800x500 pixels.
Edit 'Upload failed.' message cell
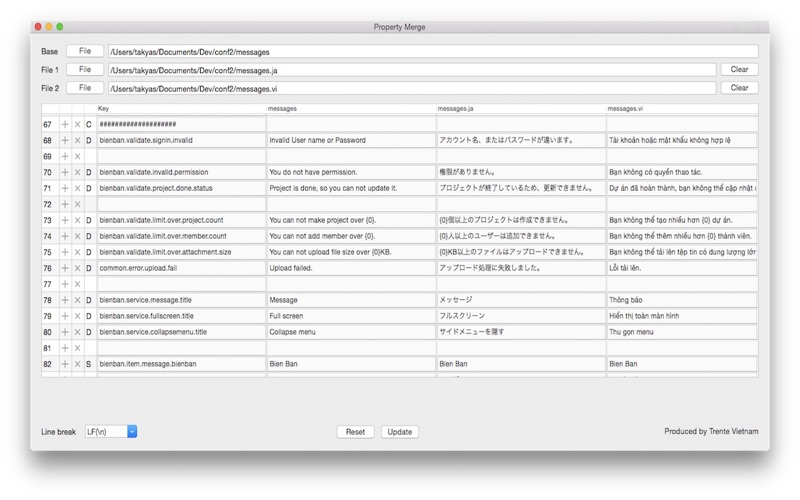351,268
